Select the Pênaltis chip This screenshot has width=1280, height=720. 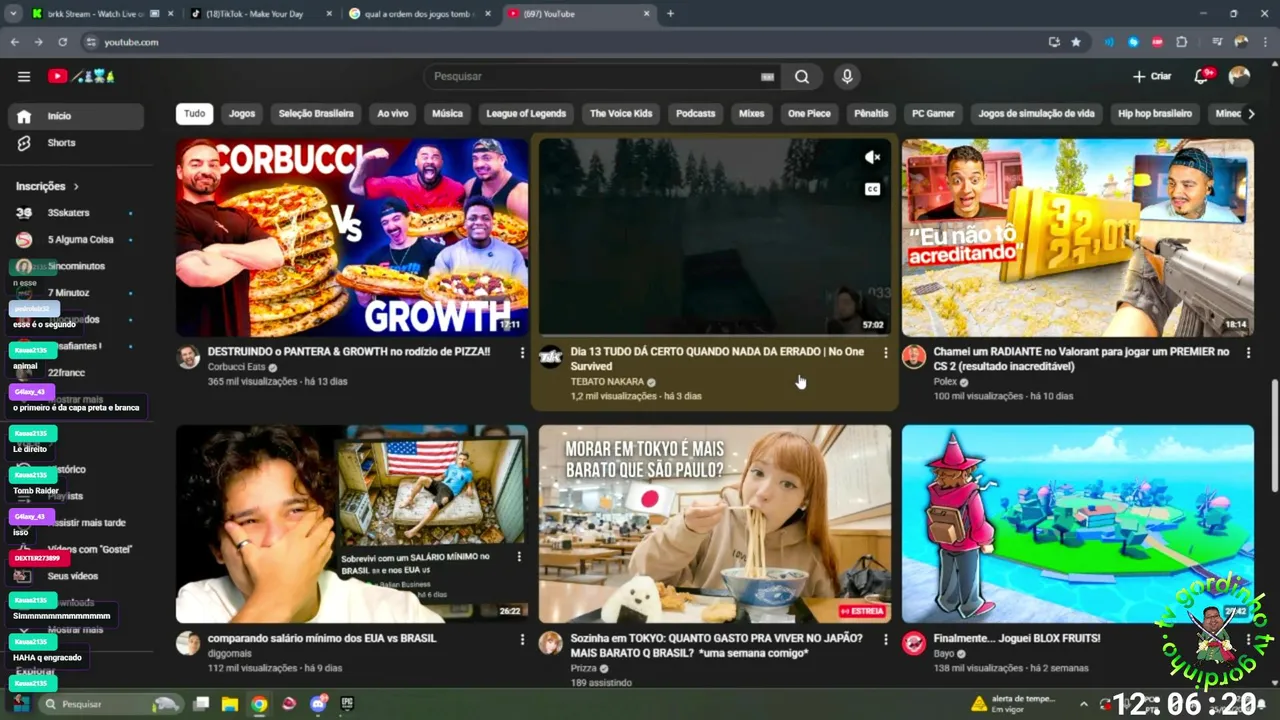pyautogui.click(x=871, y=113)
